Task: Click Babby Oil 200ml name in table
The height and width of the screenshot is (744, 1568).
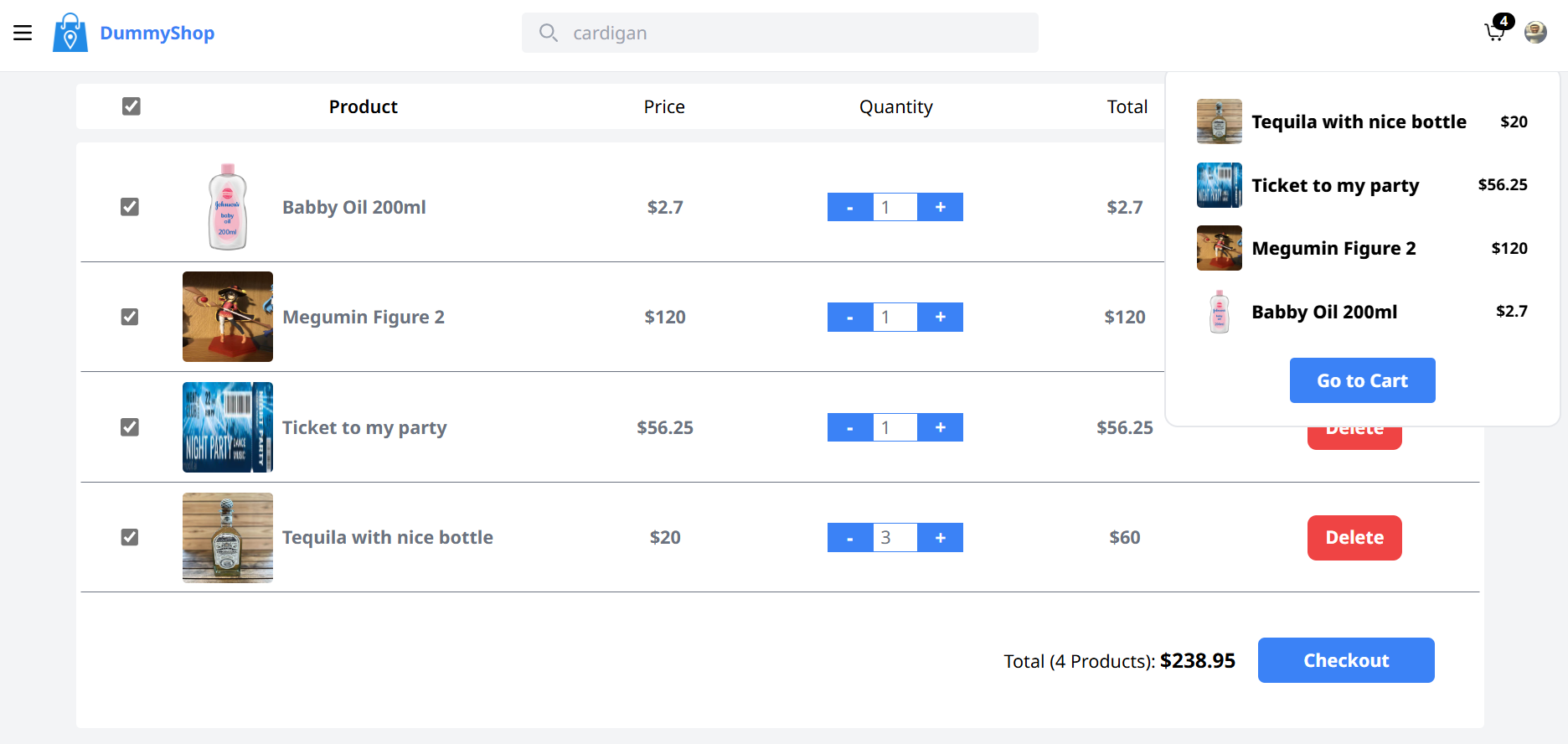Action: tap(354, 207)
